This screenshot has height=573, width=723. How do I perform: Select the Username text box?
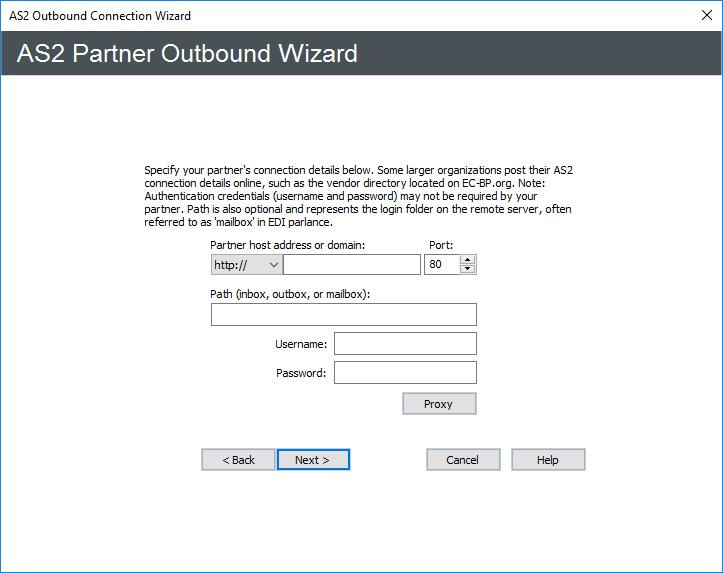click(405, 344)
